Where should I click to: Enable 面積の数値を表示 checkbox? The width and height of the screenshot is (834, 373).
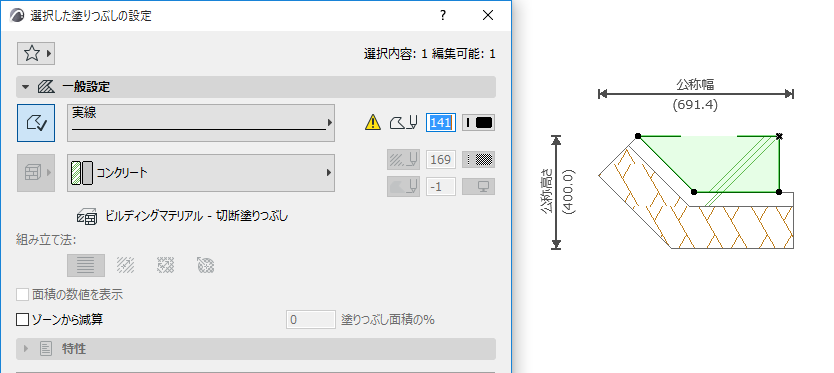(22, 294)
